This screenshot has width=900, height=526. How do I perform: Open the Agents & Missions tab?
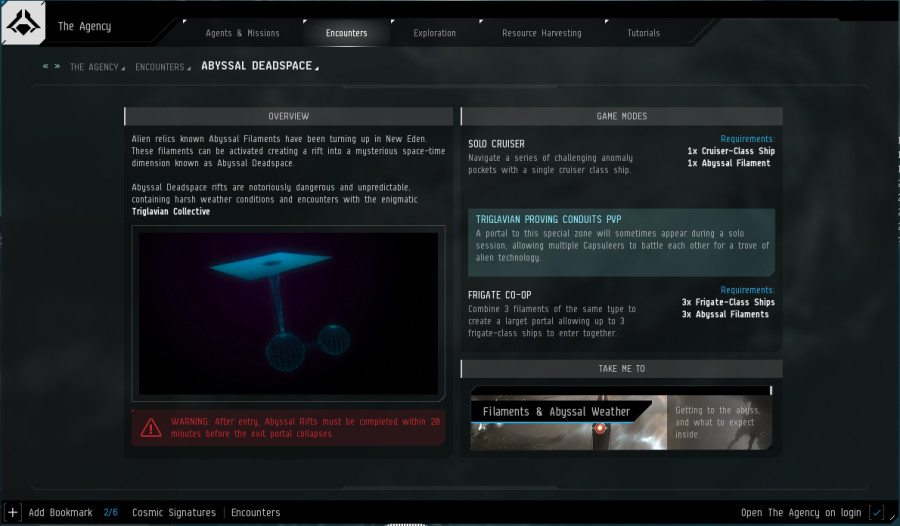point(242,33)
